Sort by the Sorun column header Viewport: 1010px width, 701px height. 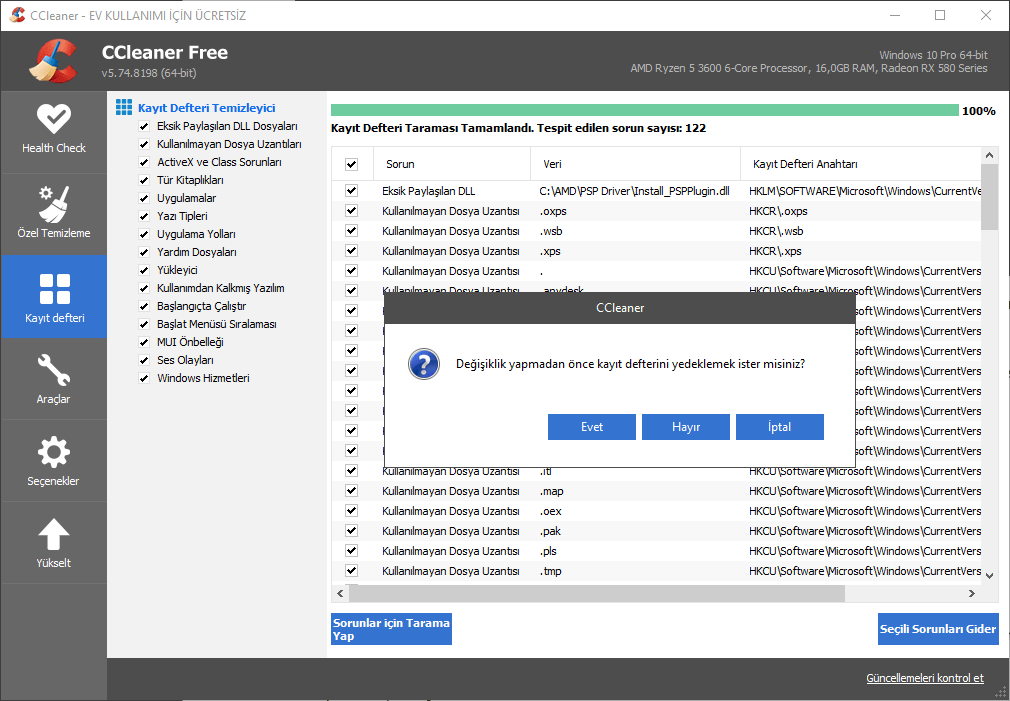tap(400, 164)
